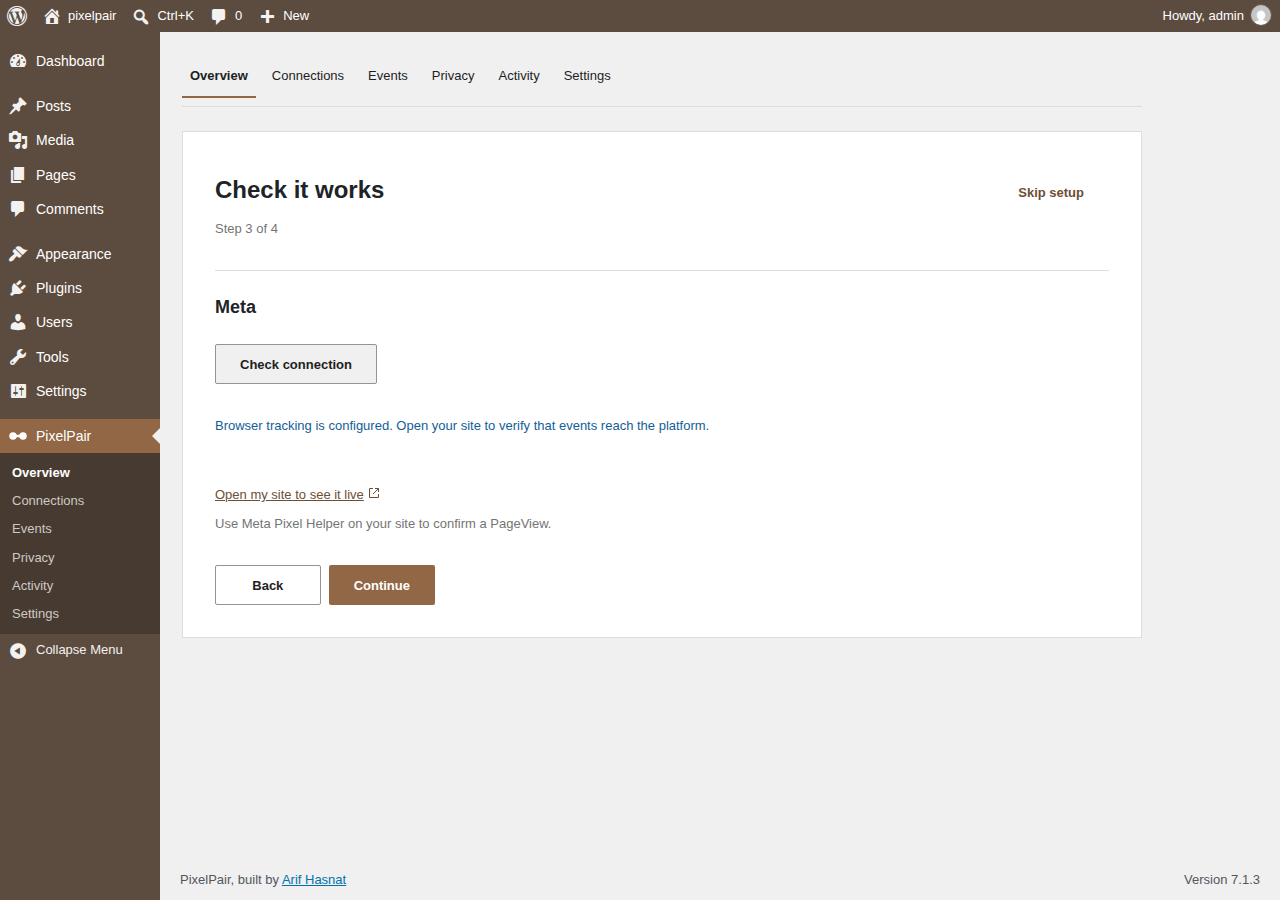Collapse the admin sidebar menu
The height and width of the screenshot is (900, 1280).
coord(80,650)
